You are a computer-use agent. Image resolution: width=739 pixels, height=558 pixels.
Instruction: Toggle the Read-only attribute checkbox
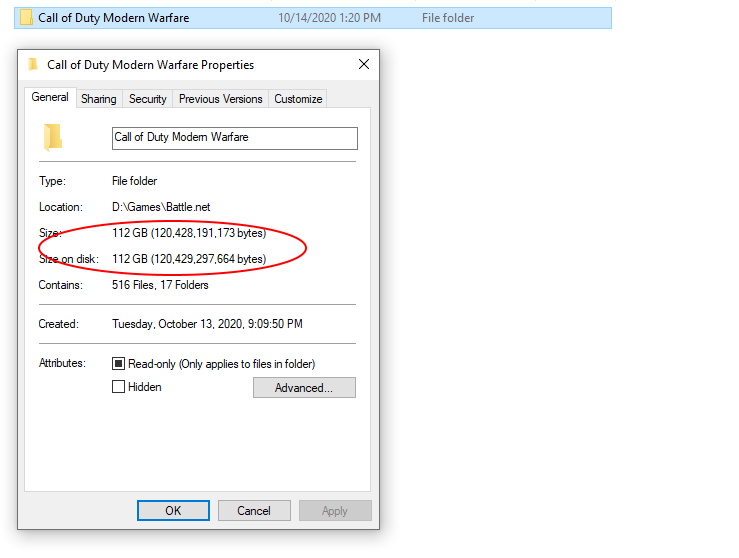118,363
